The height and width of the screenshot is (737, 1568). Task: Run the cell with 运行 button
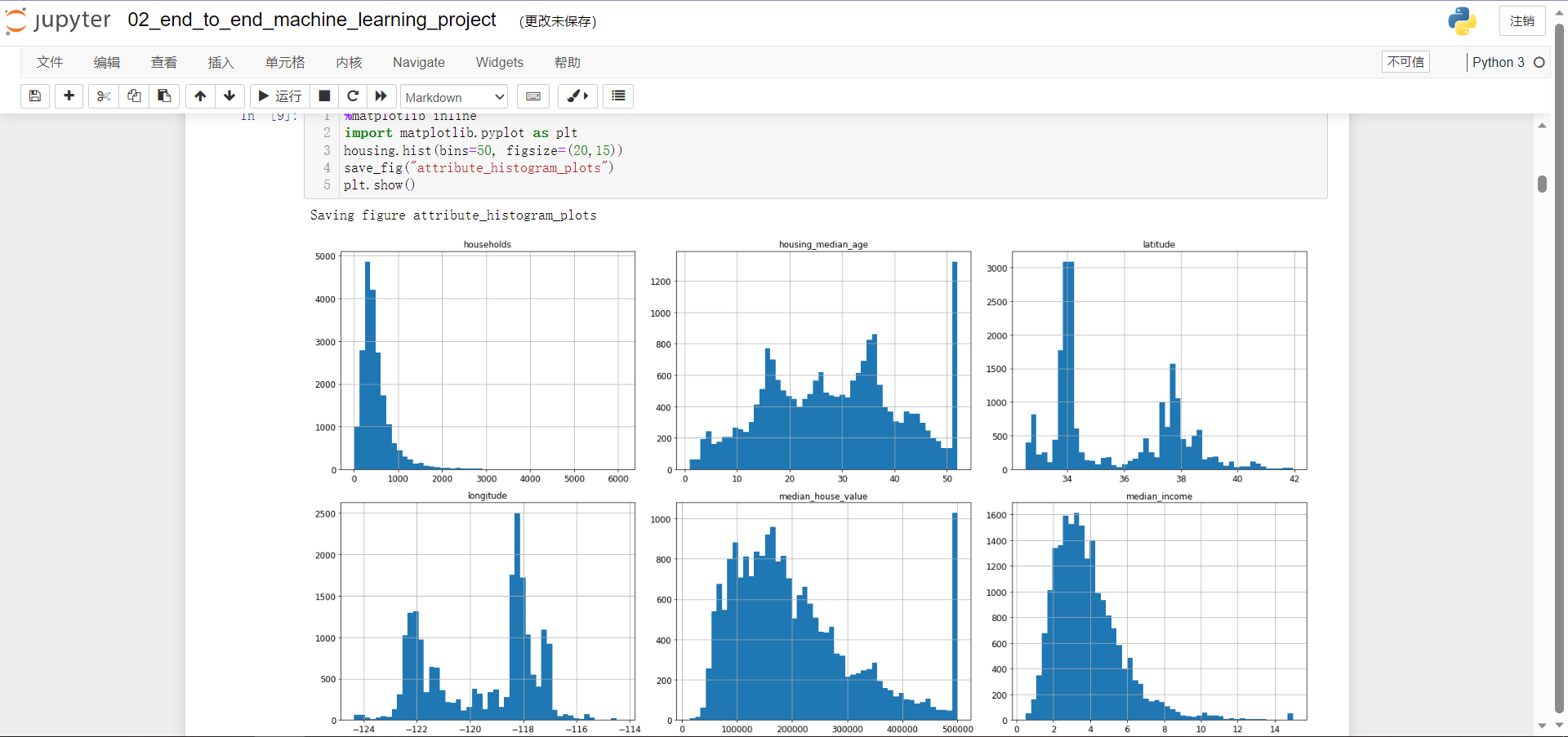pos(280,96)
